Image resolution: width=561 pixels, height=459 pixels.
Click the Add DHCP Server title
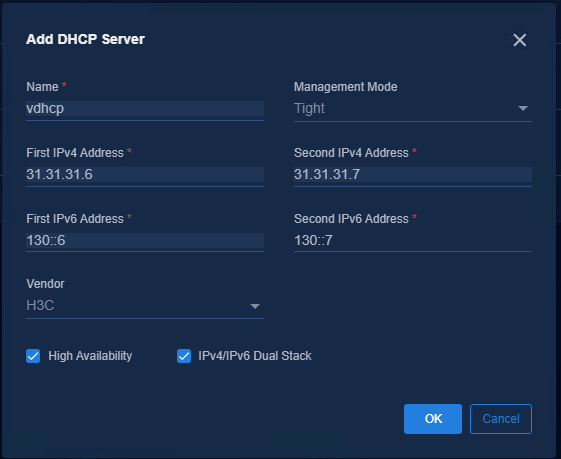click(x=85, y=39)
